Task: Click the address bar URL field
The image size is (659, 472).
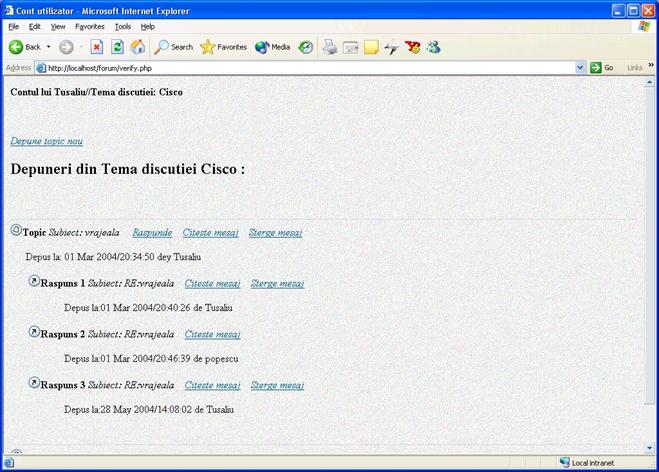Action: point(300,68)
